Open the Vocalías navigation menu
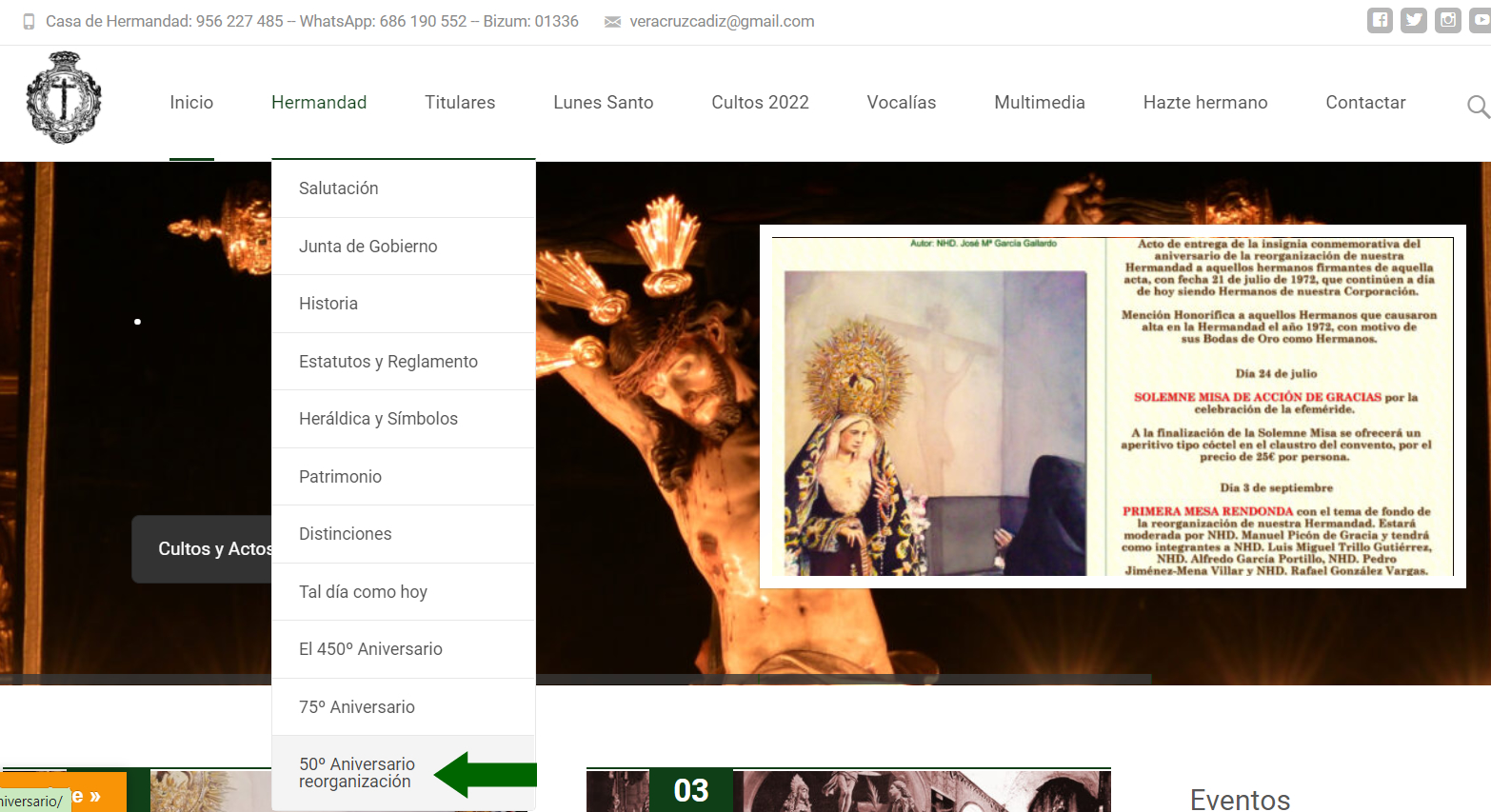This screenshot has height=812, width=1491. point(901,103)
